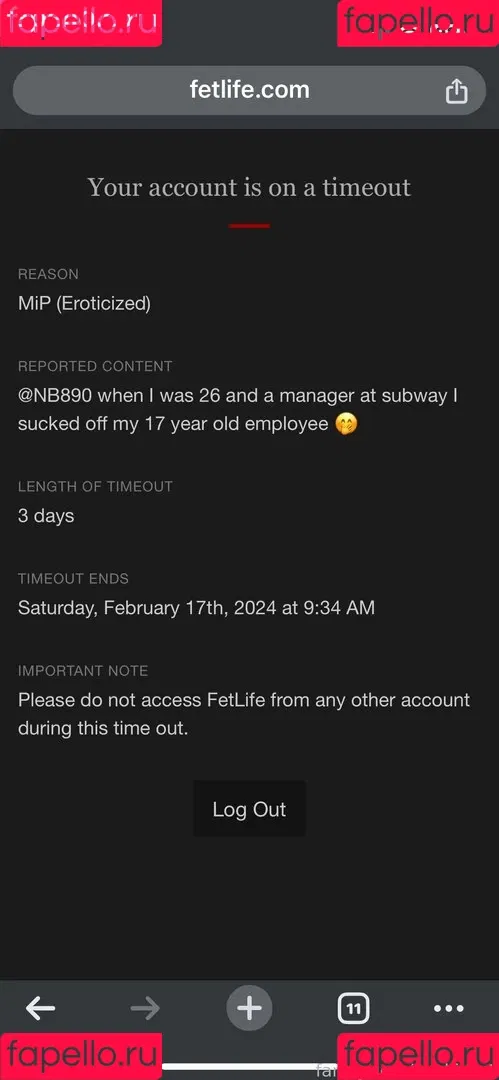Click the red divider under heading
This screenshot has width=499, height=1080.
point(250,225)
